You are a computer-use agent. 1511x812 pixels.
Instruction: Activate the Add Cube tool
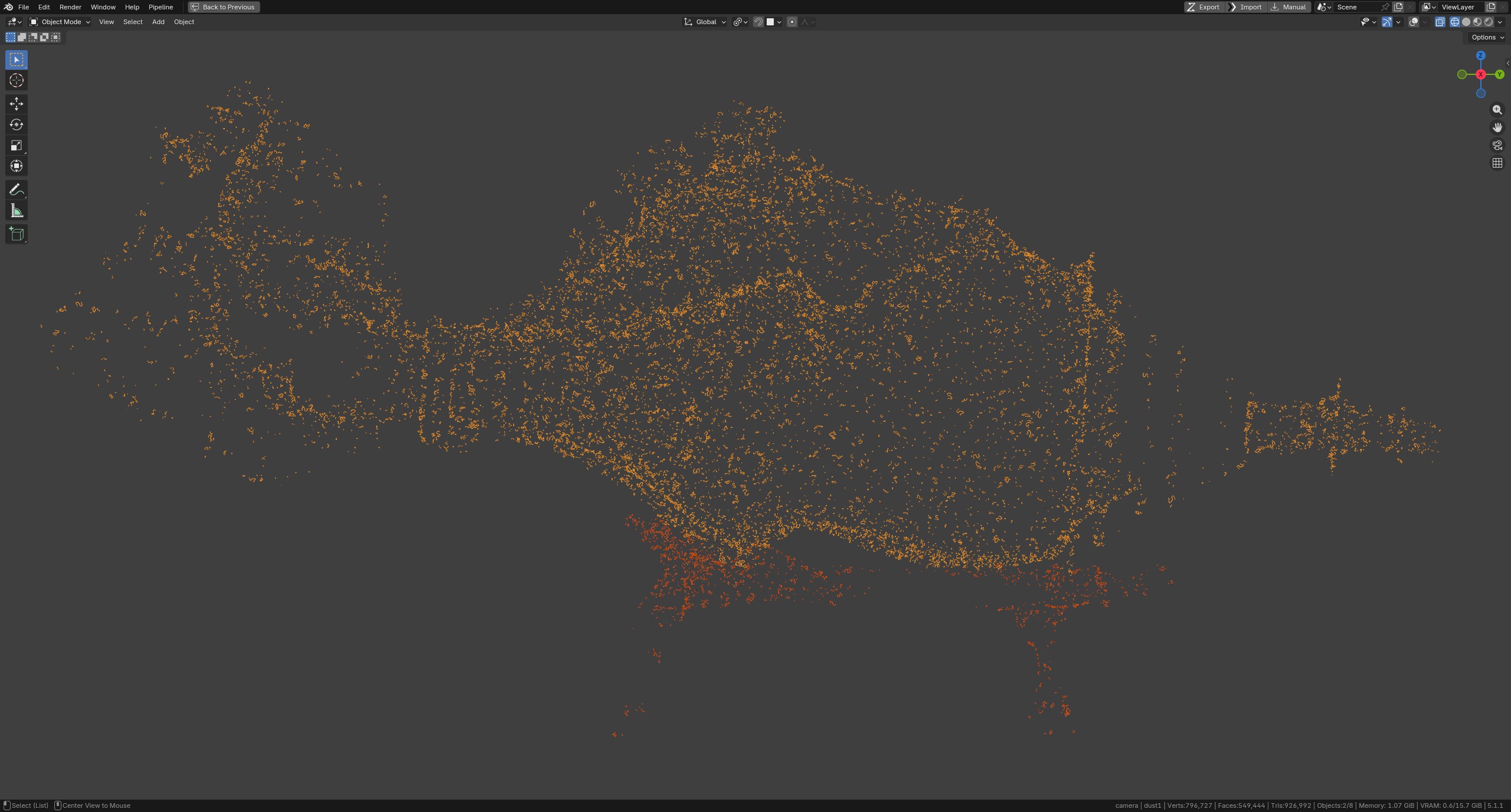17,234
